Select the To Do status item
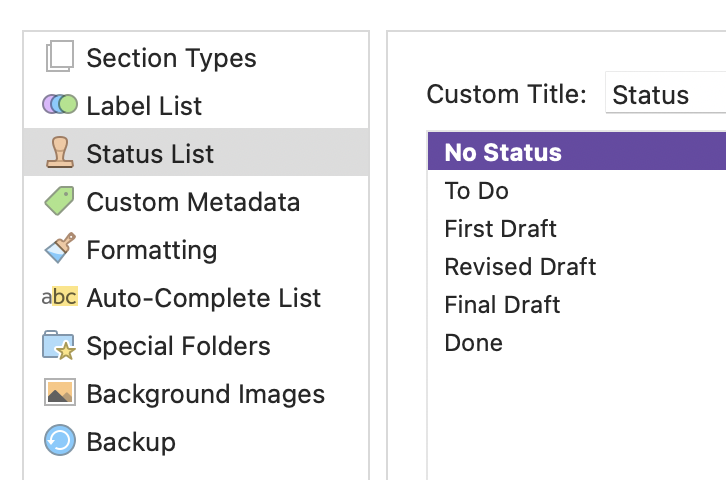The width and height of the screenshot is (726, 480). pyautogui.click(x=577, y=191)
